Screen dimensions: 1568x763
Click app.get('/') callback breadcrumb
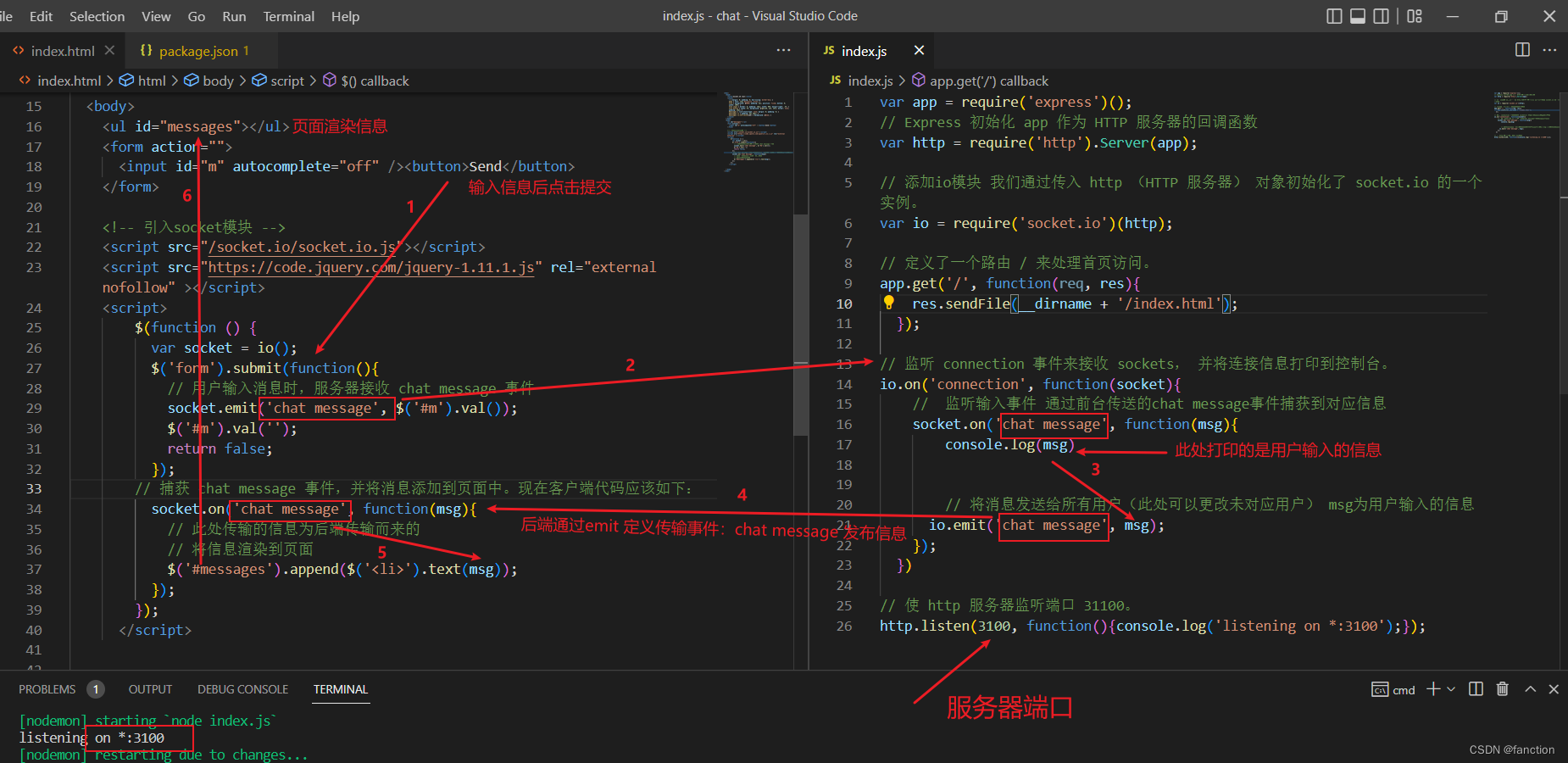click(x=989, y=81)
